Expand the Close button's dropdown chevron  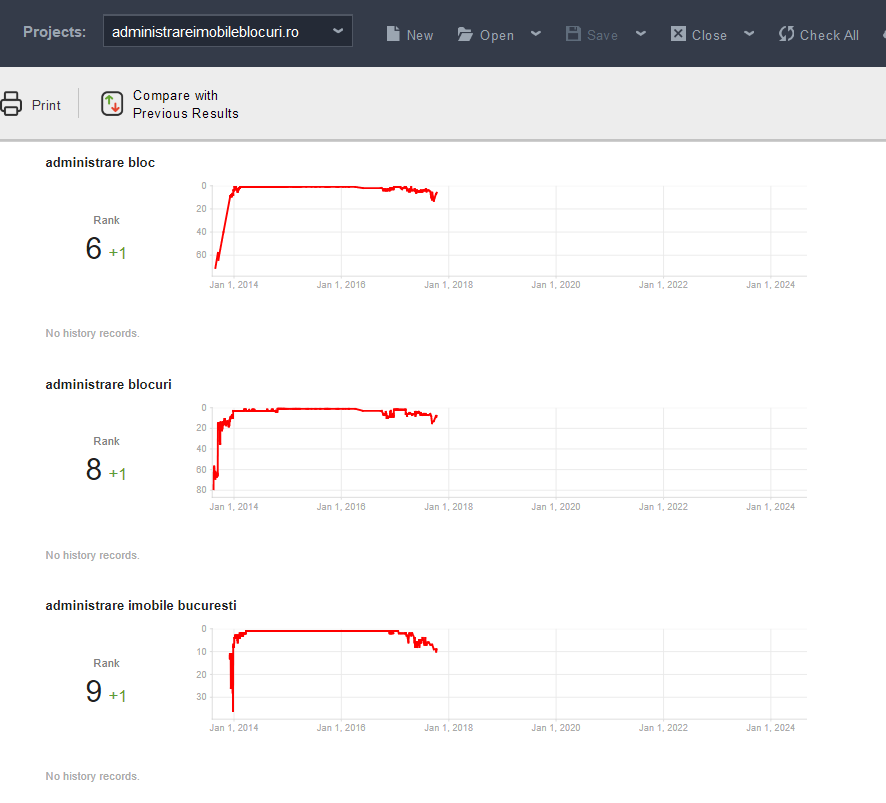point(749,33)
